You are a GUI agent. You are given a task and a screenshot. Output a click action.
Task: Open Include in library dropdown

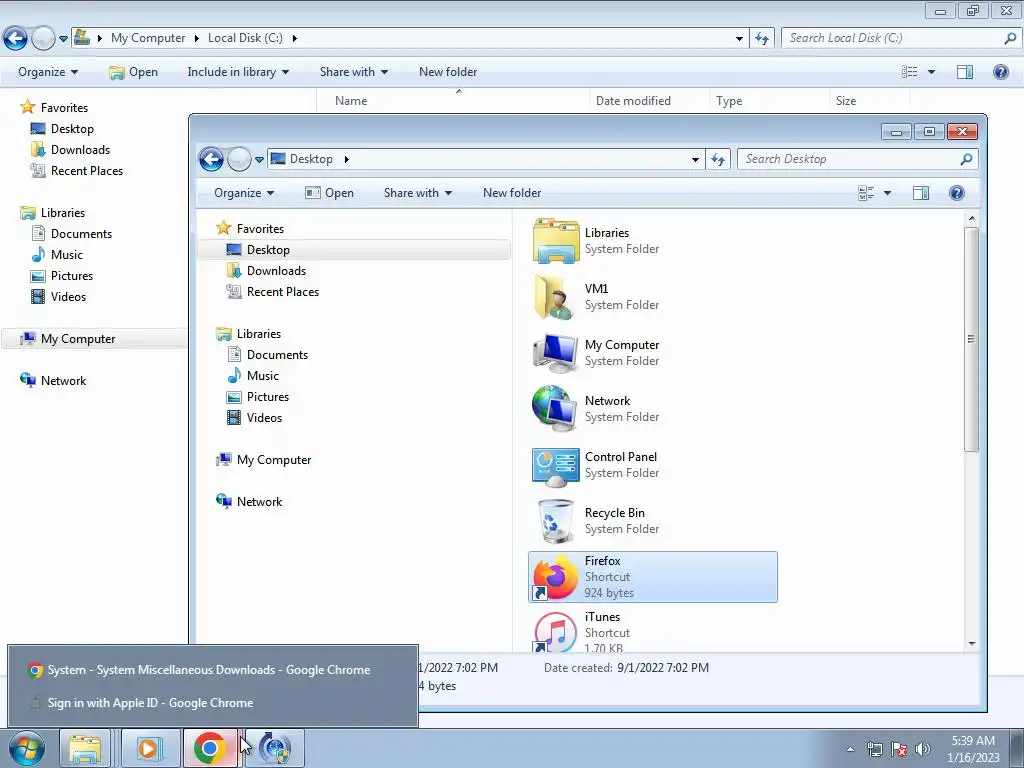coord(238,72)
